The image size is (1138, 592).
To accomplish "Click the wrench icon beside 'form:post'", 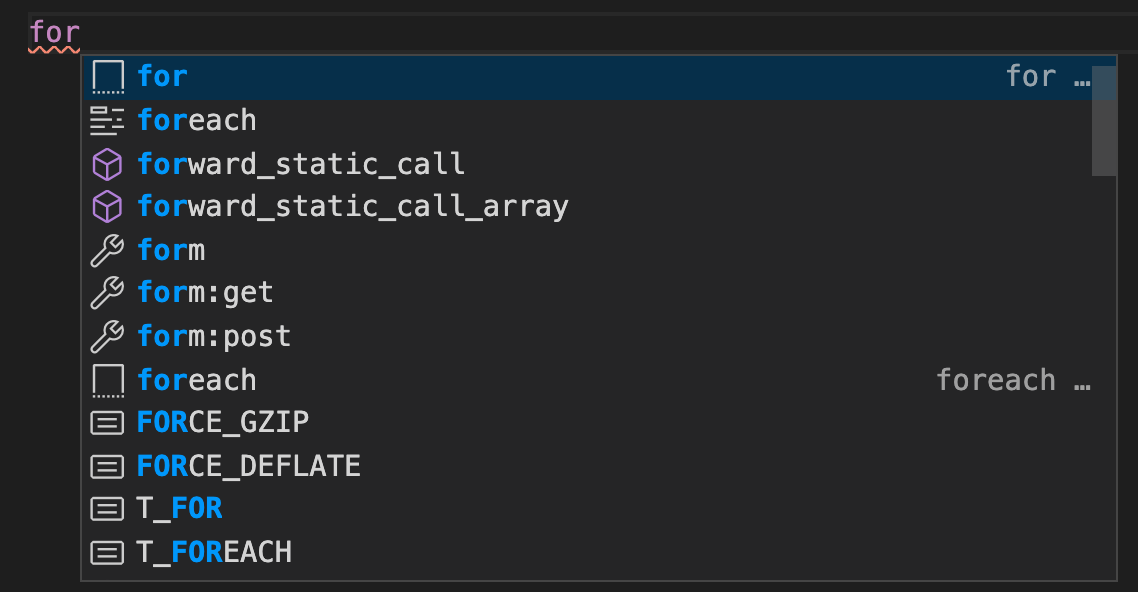I will coord(107,336).
